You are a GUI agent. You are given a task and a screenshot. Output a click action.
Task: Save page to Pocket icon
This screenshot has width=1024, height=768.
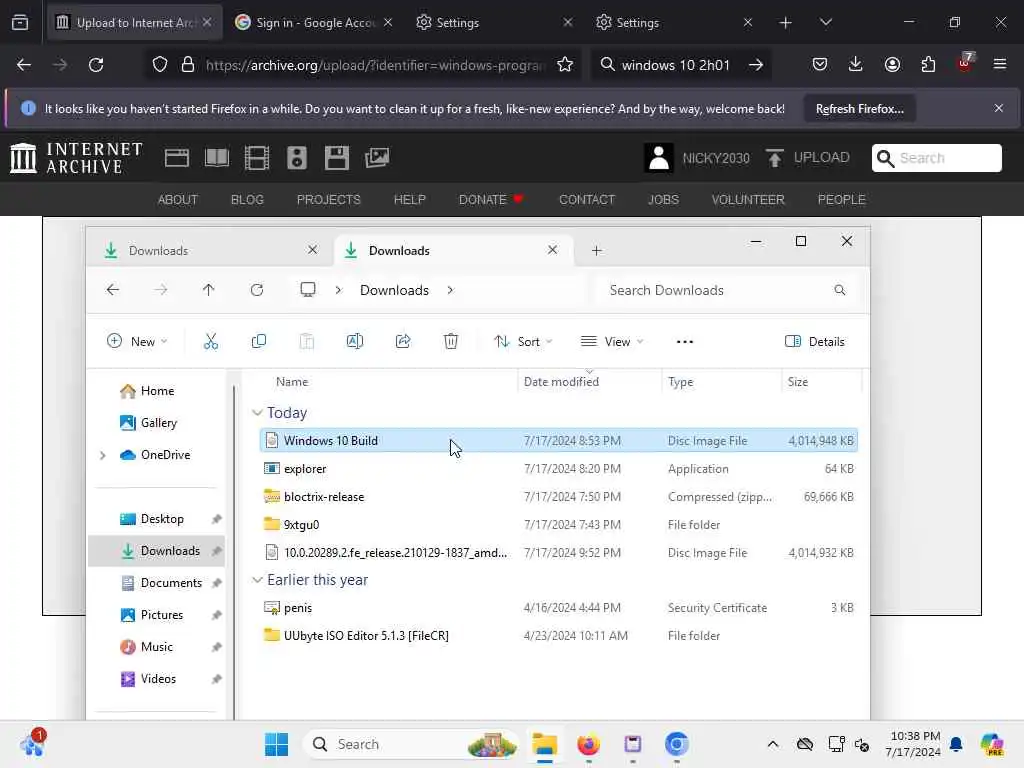click(x=820, y=65)
